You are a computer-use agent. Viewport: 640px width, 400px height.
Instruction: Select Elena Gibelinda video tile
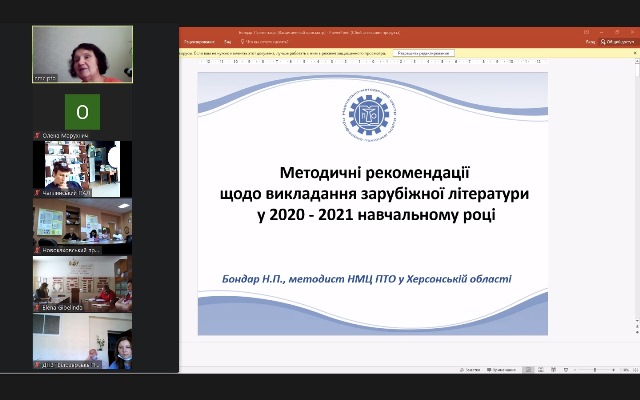click(x=82, y=284)
